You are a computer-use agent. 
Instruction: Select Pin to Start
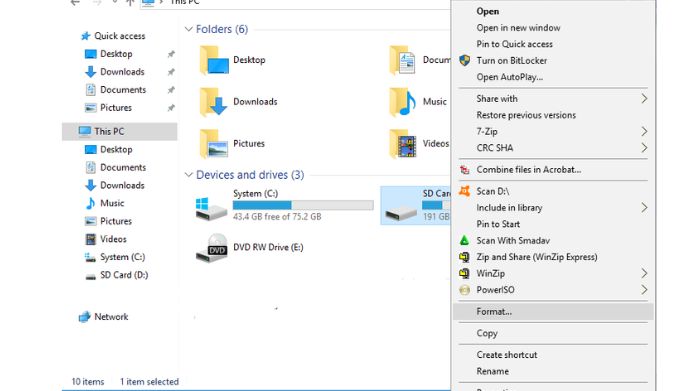[x=553, y=224]
